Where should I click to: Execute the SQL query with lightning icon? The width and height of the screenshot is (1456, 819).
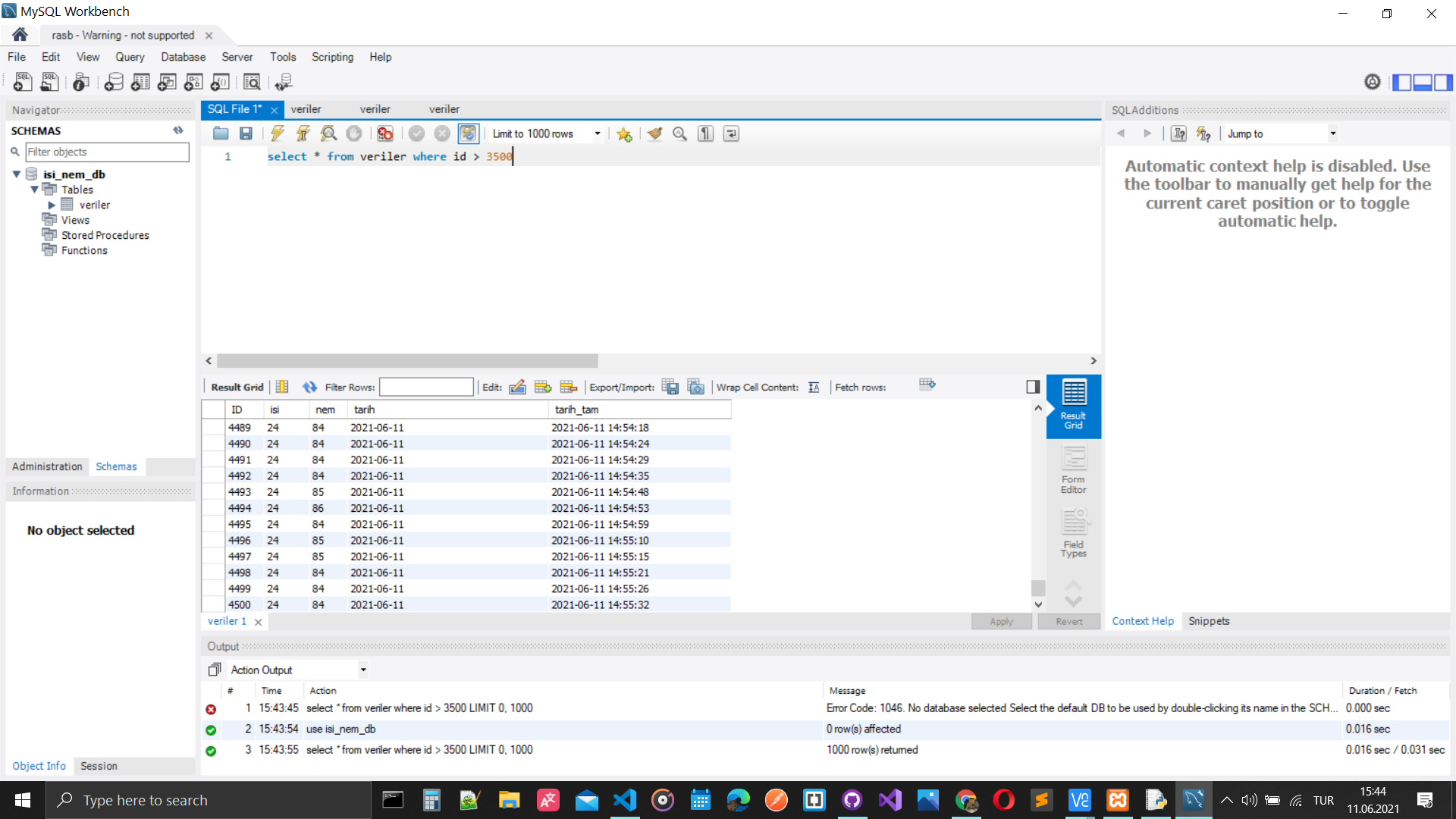[x=278, y=133]
